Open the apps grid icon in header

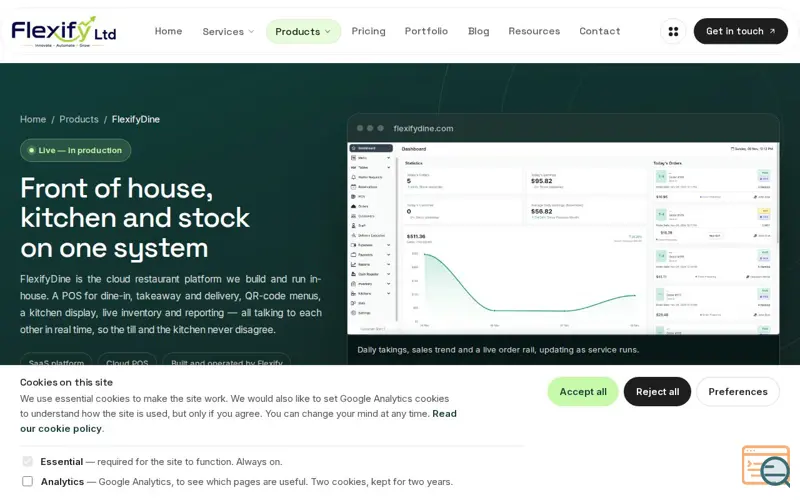[x=673, y=31]
